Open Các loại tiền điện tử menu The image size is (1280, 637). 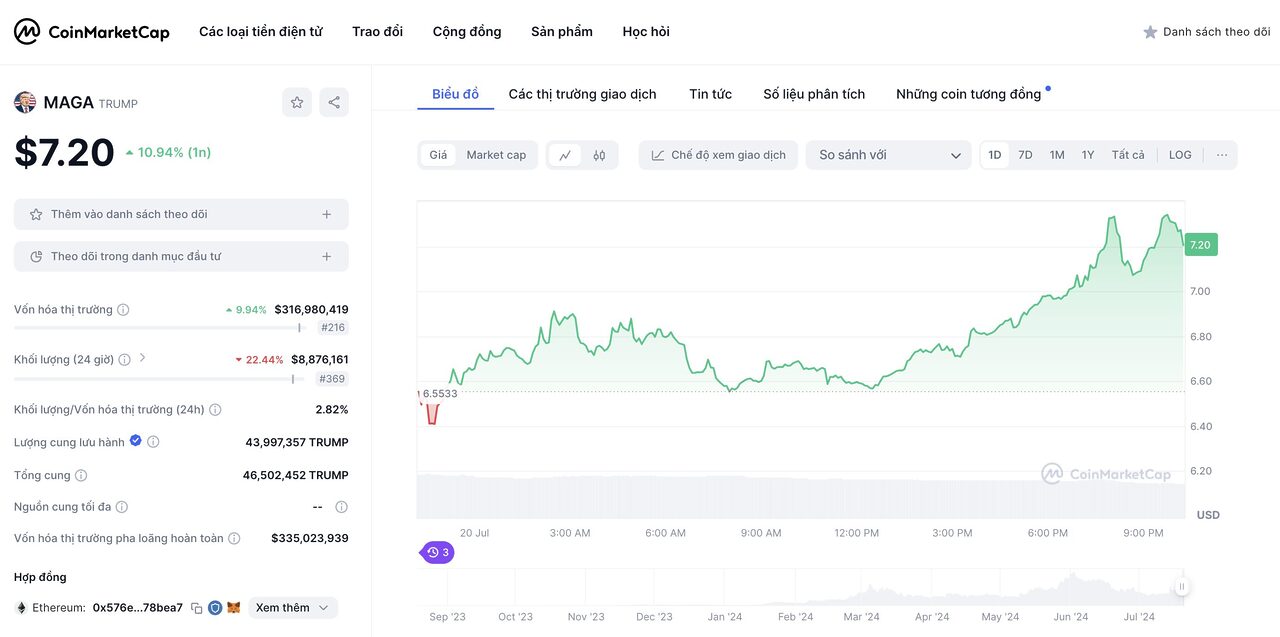click(260, 32)
